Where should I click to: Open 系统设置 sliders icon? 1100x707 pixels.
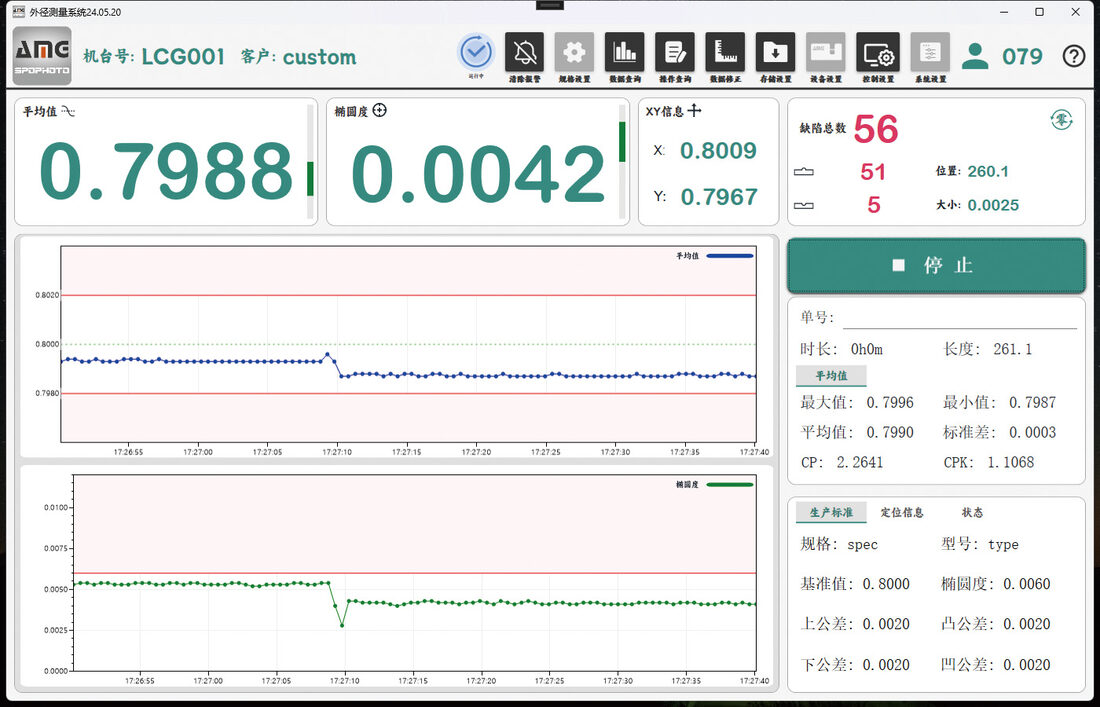pos(930,52)
